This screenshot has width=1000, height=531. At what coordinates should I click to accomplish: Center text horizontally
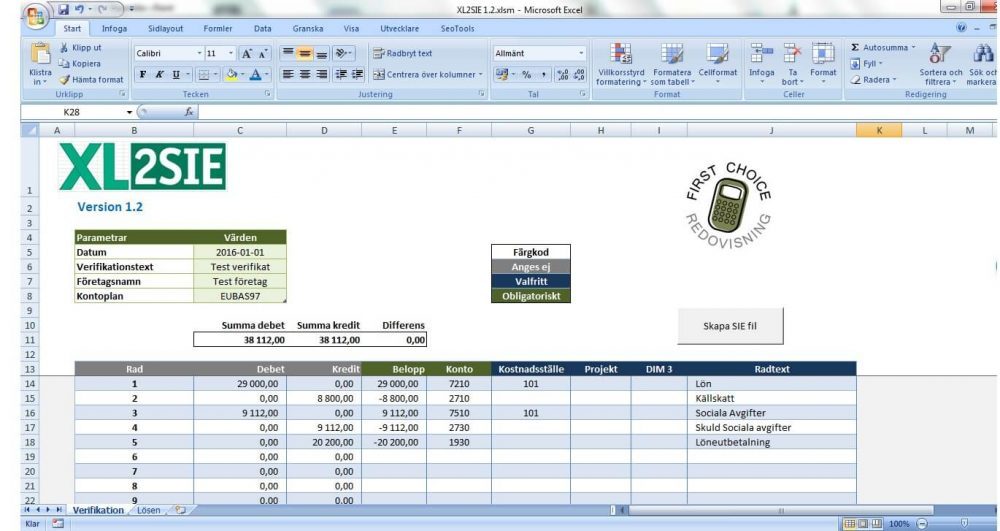click(x=305, y=75)
